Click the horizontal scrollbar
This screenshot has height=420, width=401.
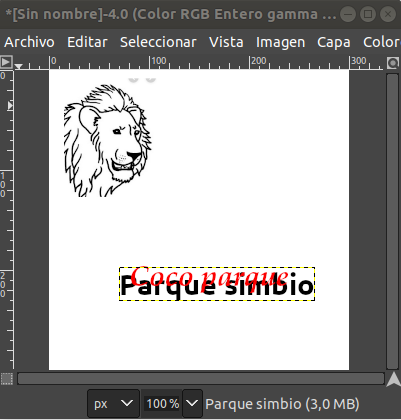(201, 379)
